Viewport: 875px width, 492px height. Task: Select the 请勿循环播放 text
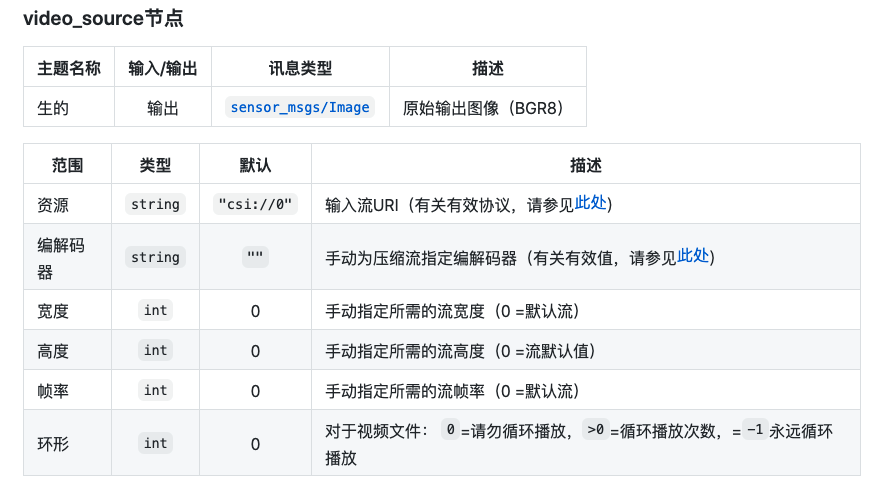518,431
